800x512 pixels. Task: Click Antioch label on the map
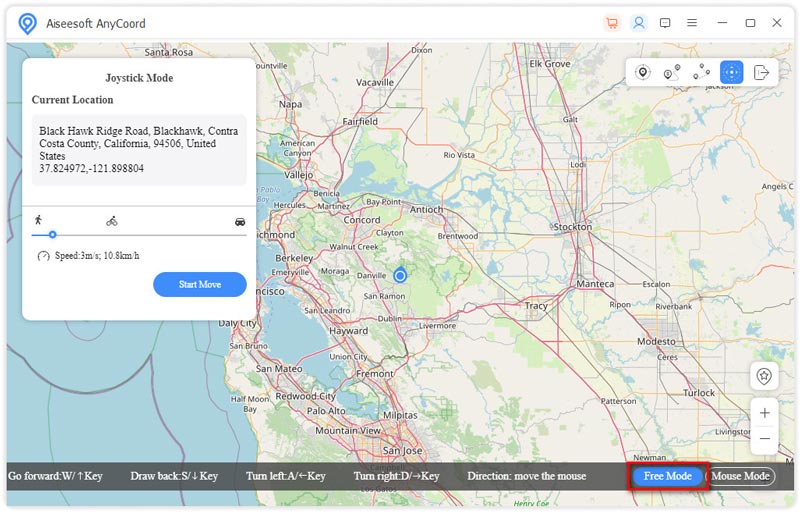(x=426, y=210)
